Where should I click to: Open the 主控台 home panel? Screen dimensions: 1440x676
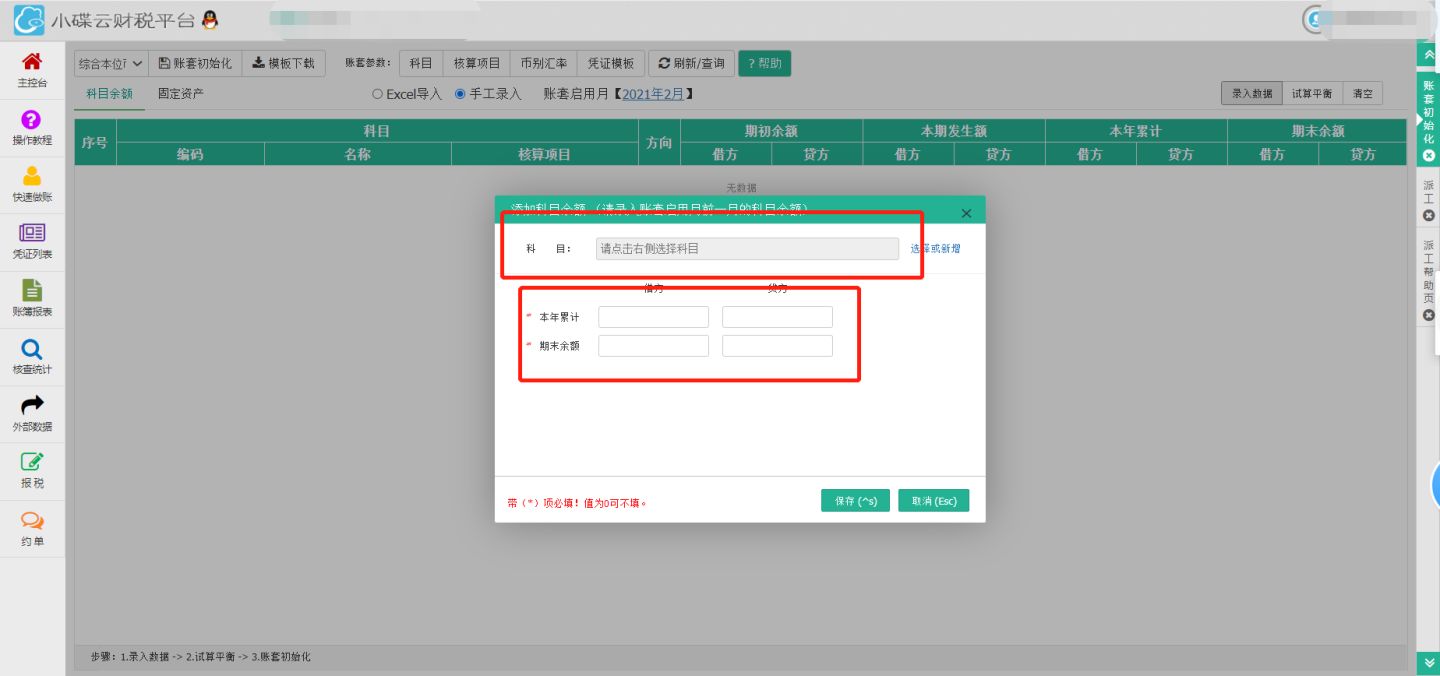coord(30,70)
